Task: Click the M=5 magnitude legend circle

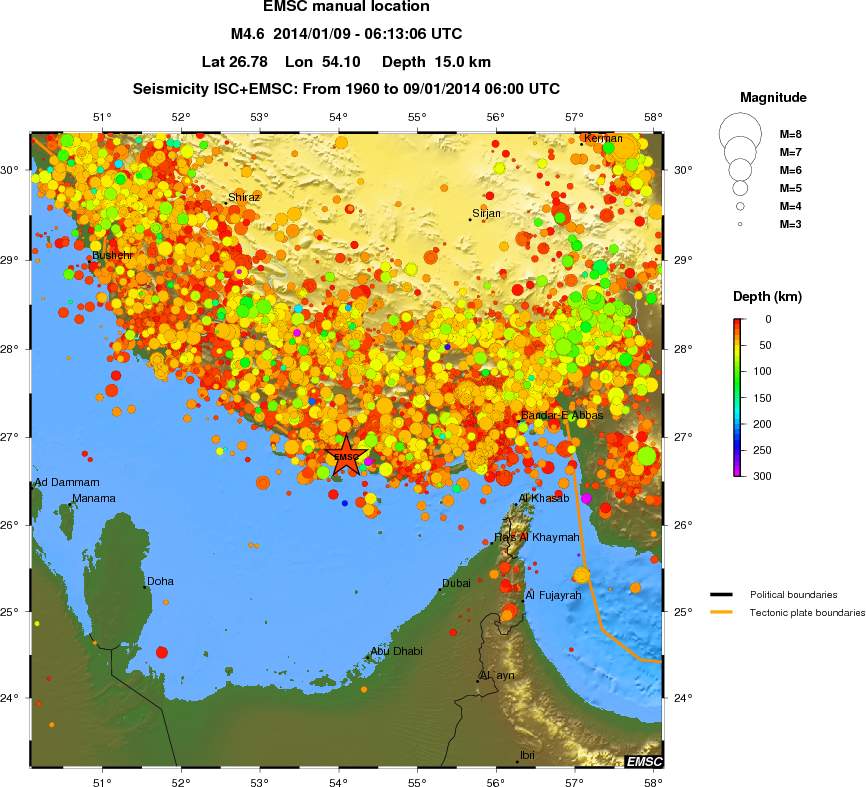Action: point(740,188)
